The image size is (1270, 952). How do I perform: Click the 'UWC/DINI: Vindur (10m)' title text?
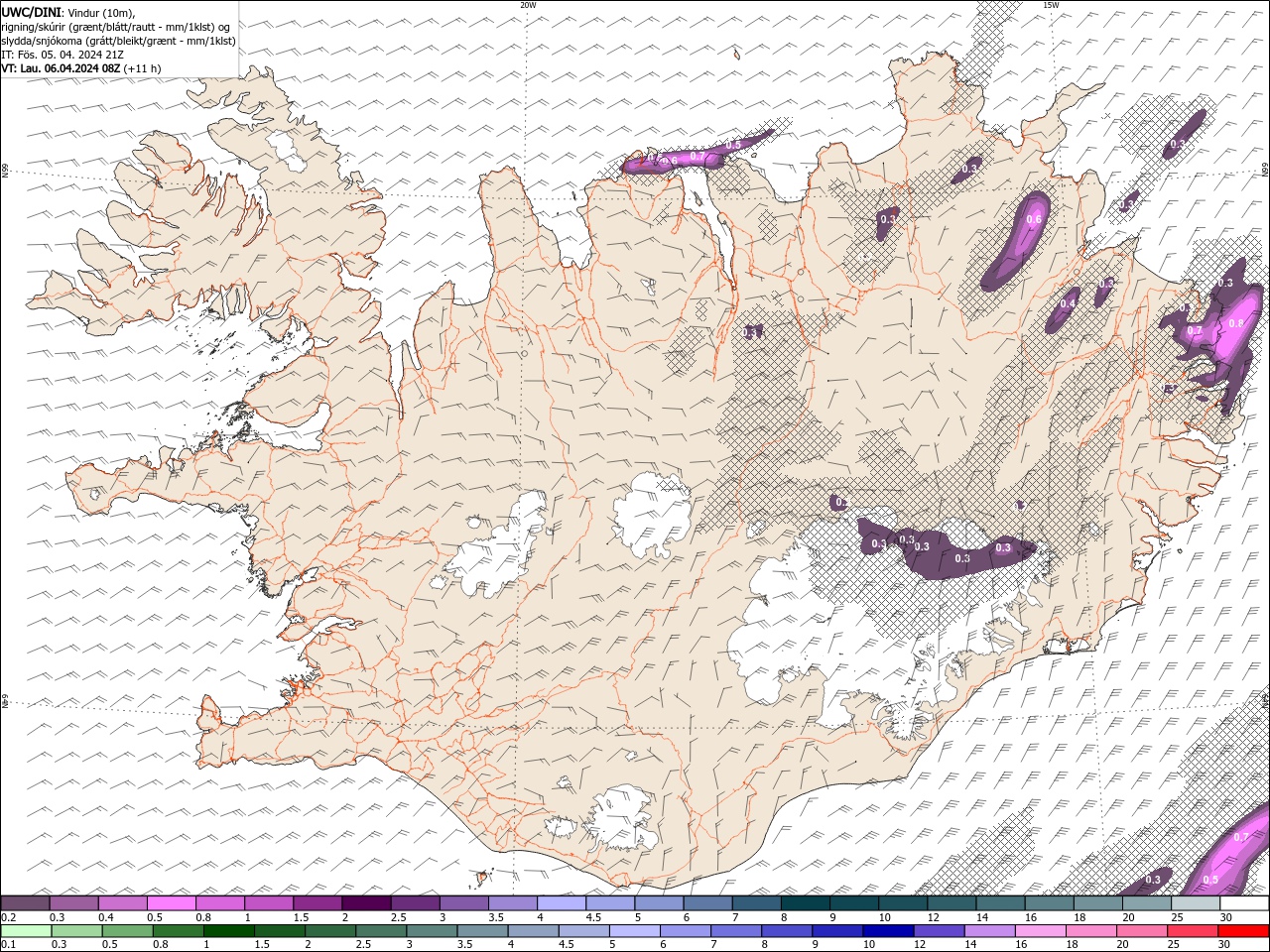tap(68, 13)
